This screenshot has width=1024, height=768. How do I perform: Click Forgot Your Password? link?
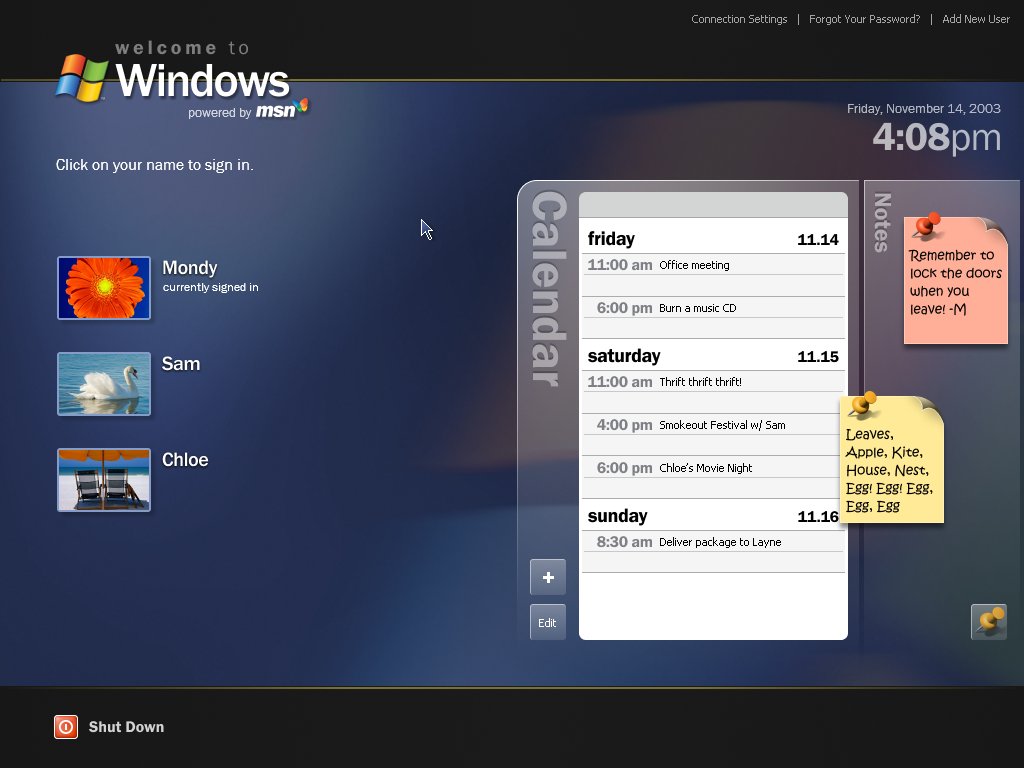864,20
